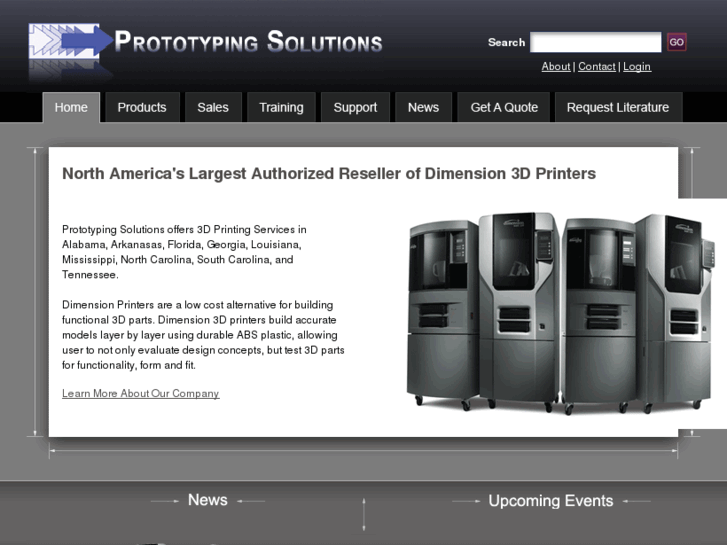Click the Search label text

[506, 42]
